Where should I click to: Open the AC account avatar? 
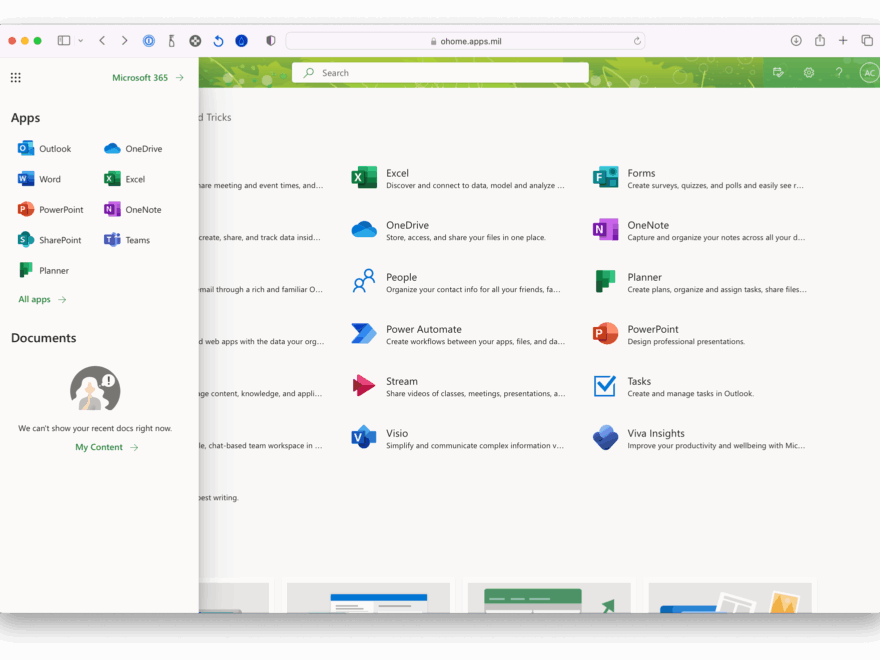pos(869,72)
